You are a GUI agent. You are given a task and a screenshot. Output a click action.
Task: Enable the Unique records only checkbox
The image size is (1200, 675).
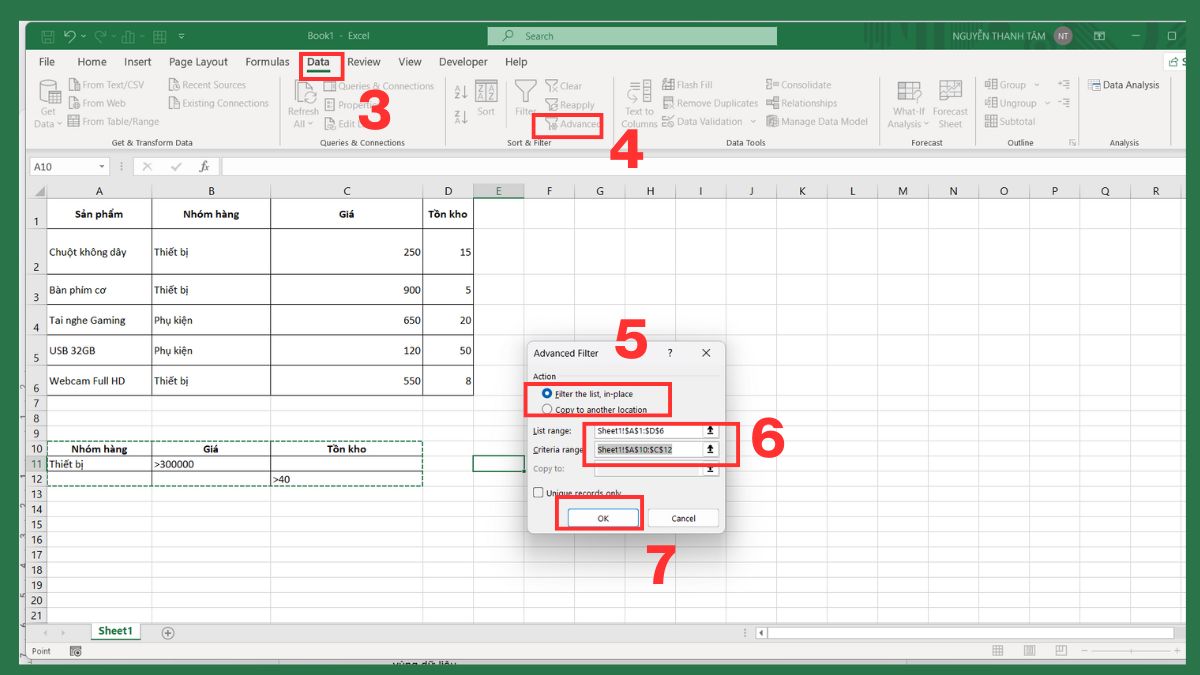pos(539,493)
